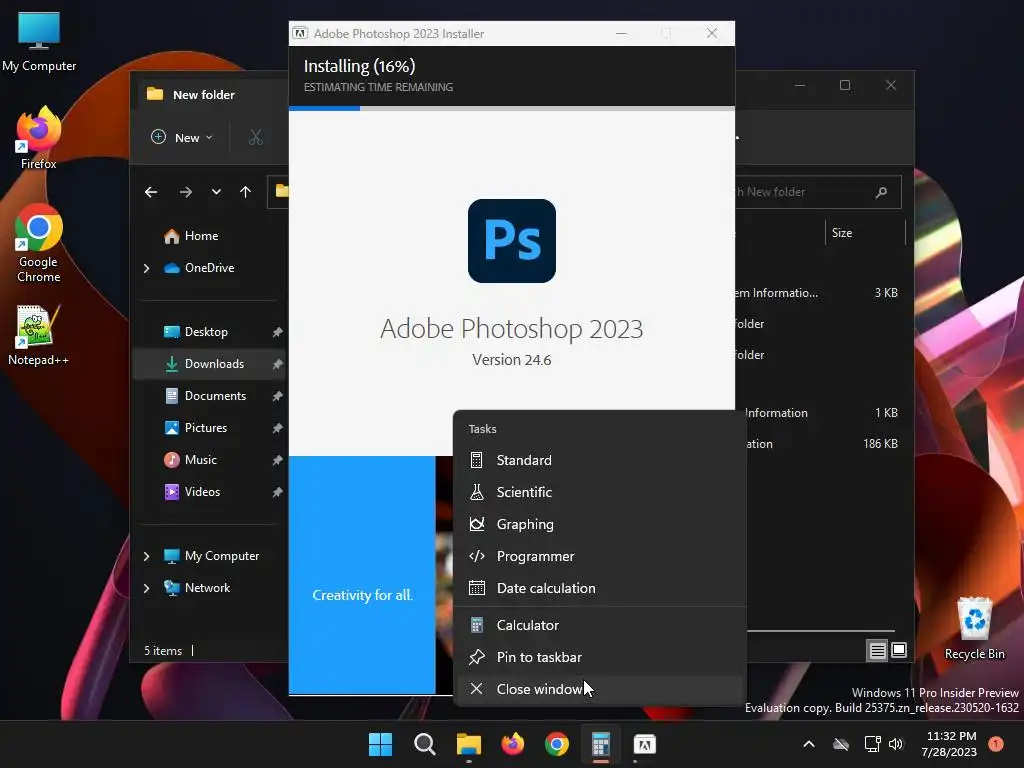This screenshot has height=768, width=1024.
Task: Unpin Music via its pin icon
Action: [x=277, y=460]
